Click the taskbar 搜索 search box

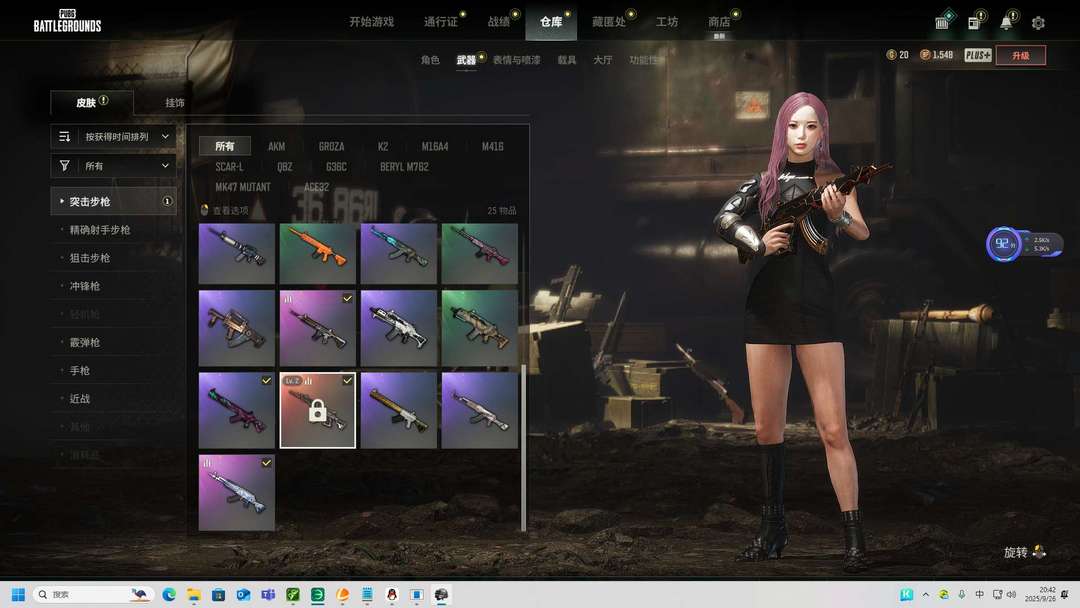[93, 594]
